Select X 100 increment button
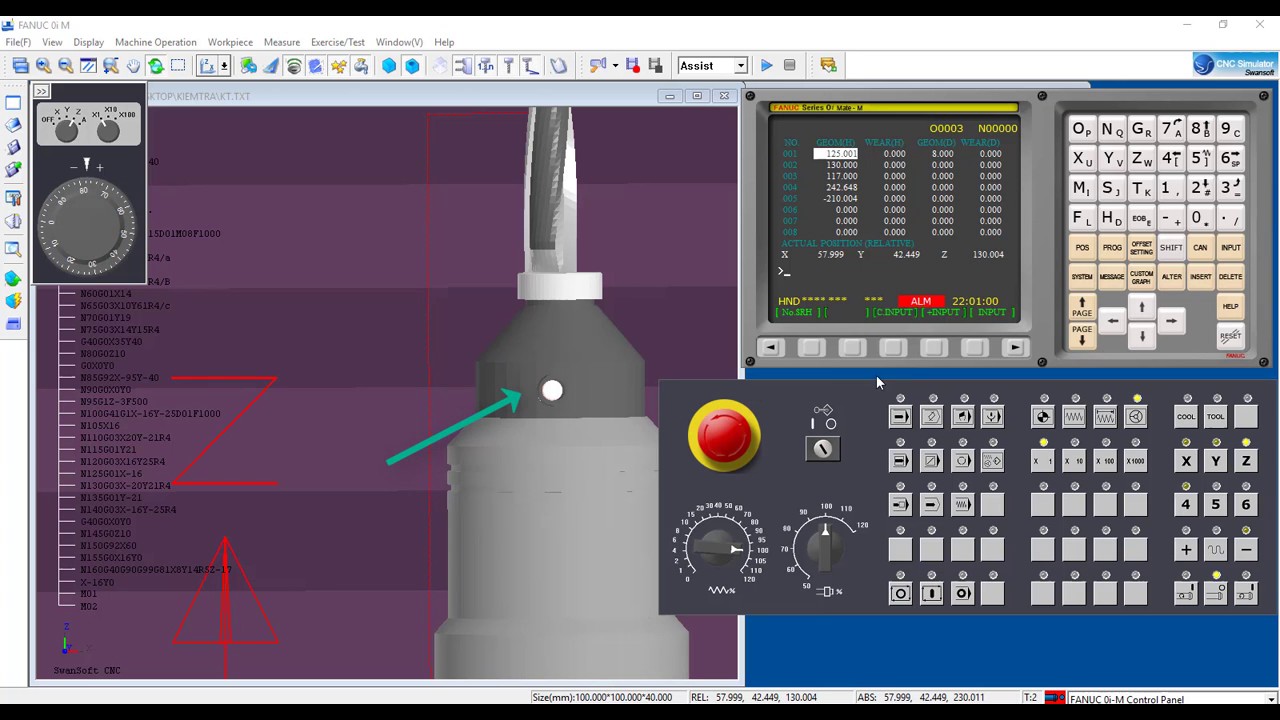This screenshot has width=1280, height=720. pos(1104,461)
